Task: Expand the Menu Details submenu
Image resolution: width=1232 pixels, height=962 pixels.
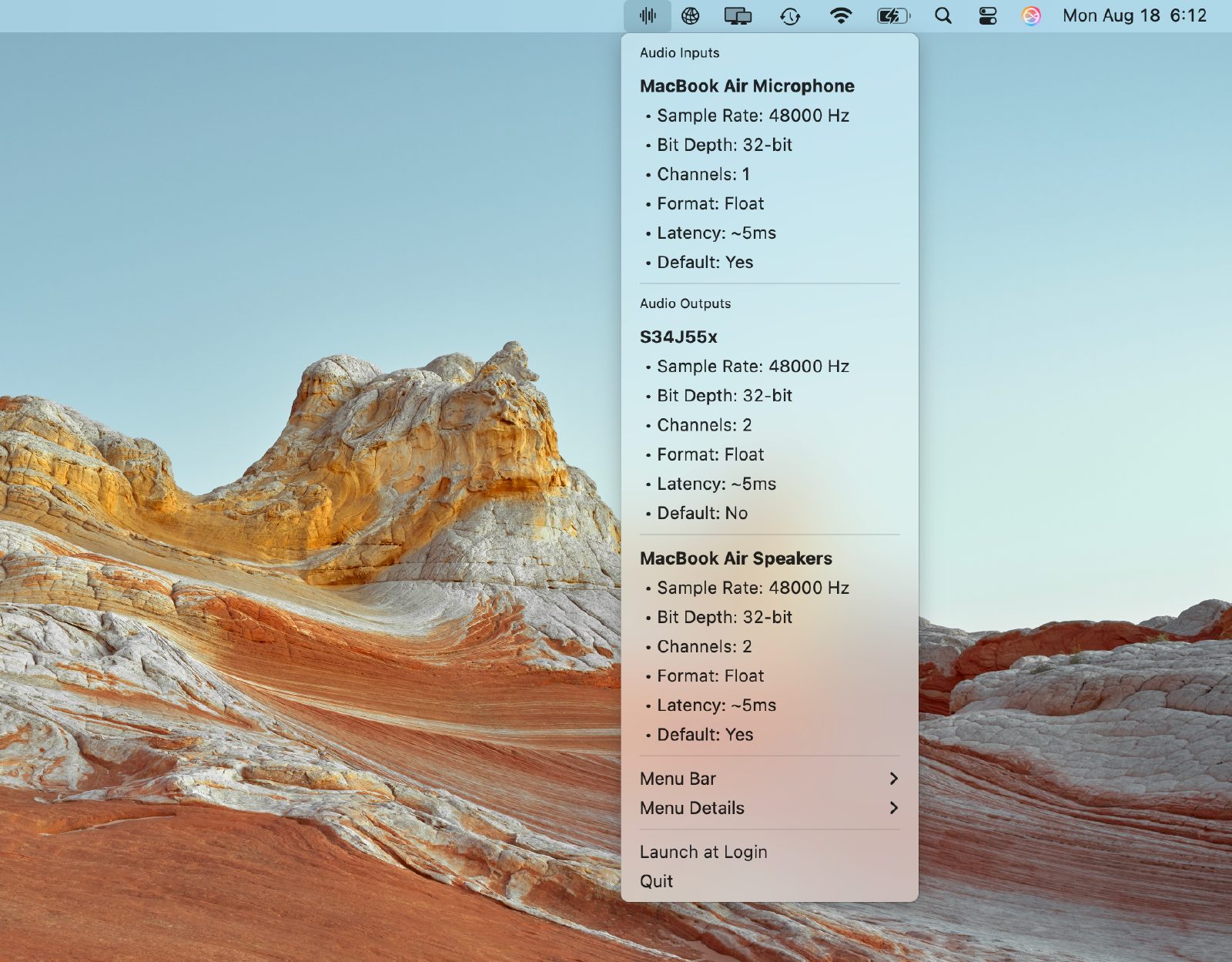Action: [x=769, y=808]
